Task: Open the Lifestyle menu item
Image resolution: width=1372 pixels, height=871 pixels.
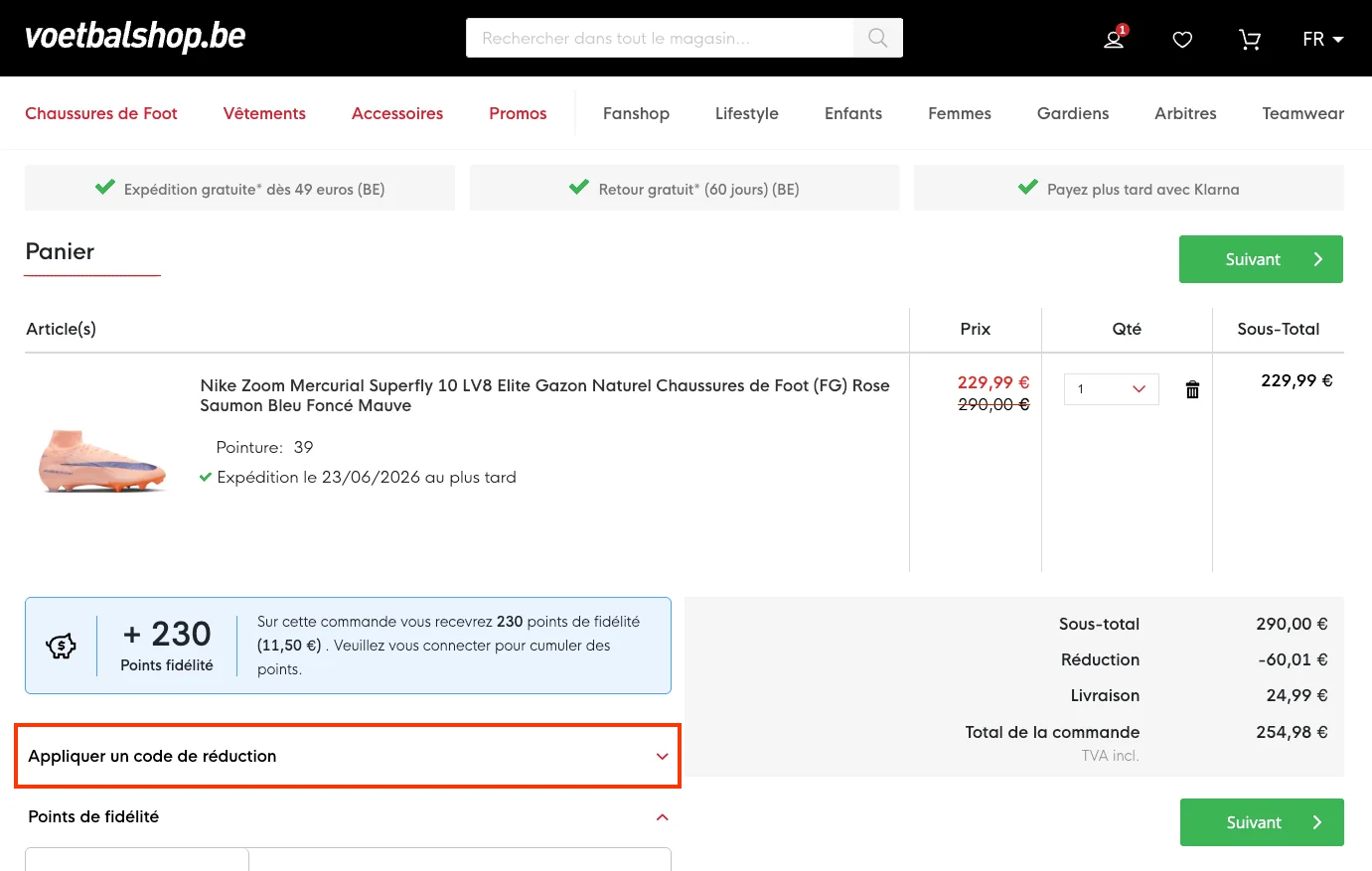Action: pos(747,113)
